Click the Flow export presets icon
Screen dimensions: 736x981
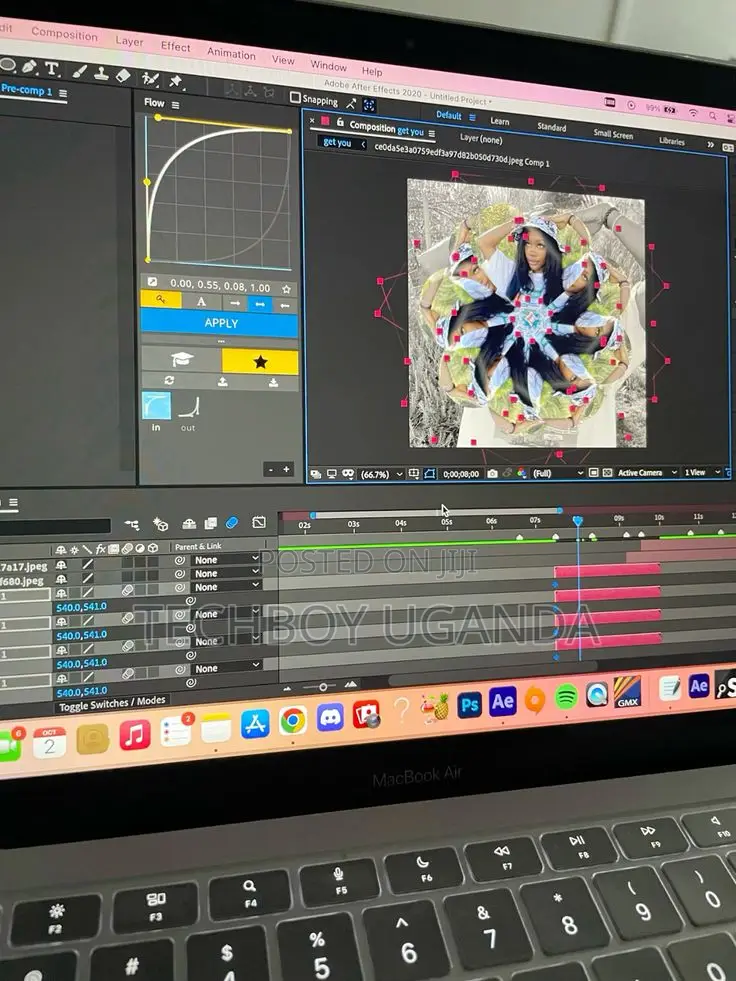pyautogui.click(x=222, y=382)
